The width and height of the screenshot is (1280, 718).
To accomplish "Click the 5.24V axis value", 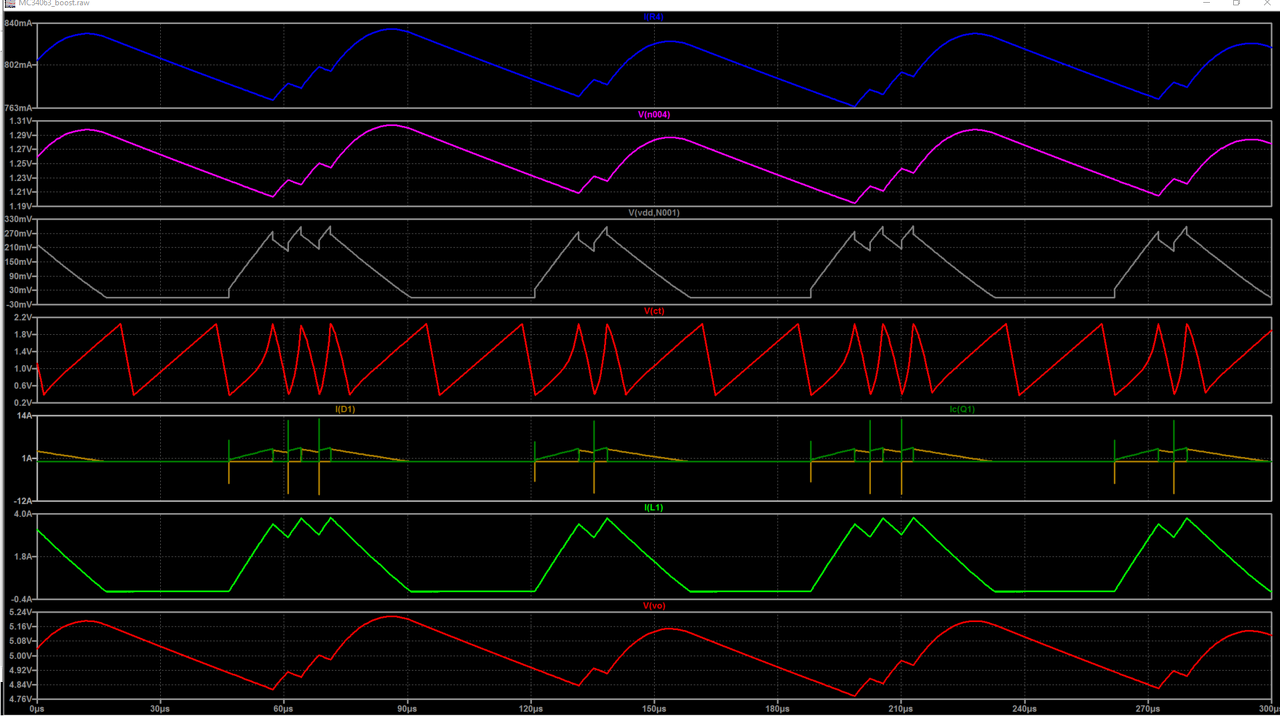I will (x=23, y=610).
